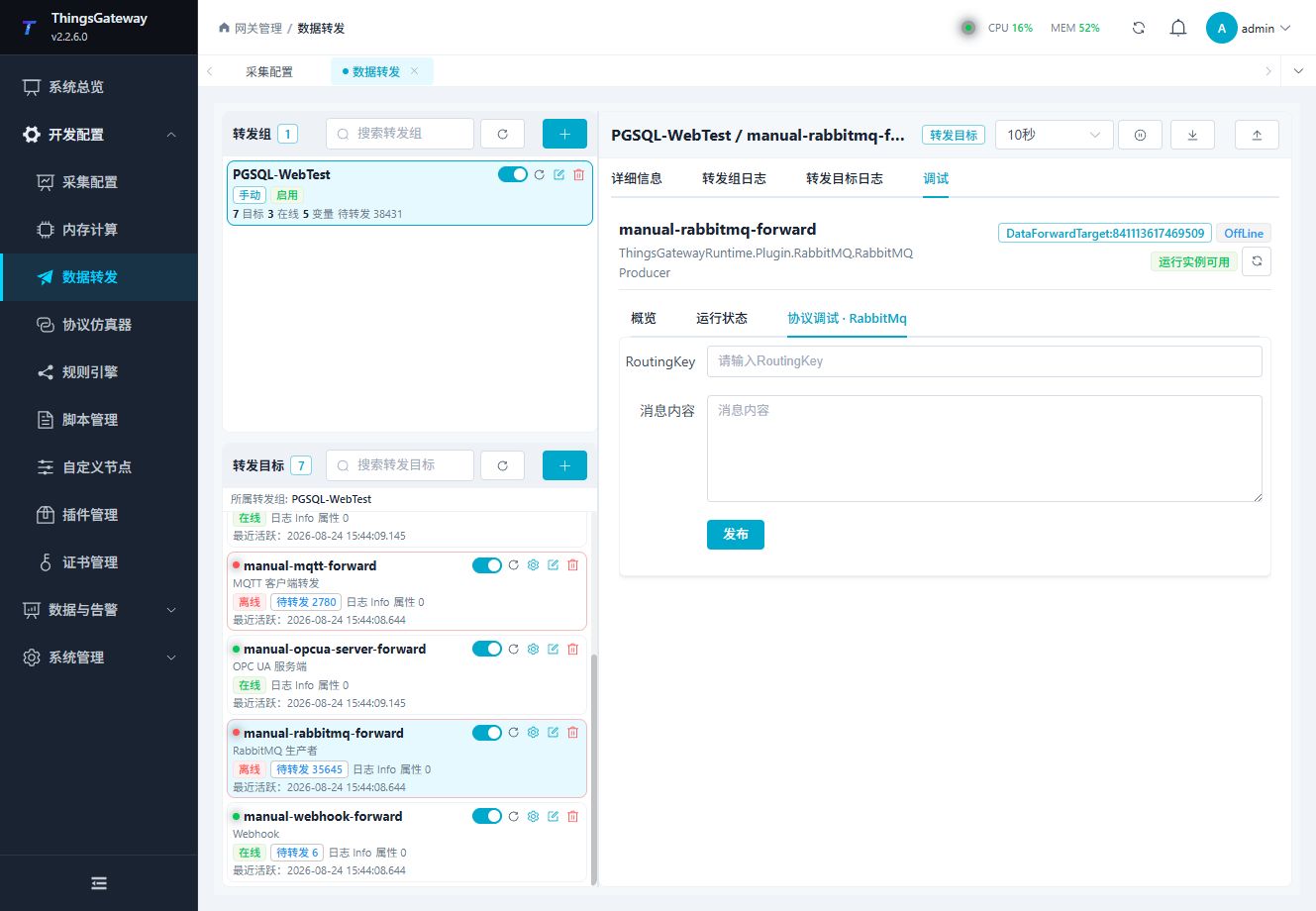The image size is (1316, 911).
Task: Delete manual-webhook-forward target
Action: click(572, 816)
